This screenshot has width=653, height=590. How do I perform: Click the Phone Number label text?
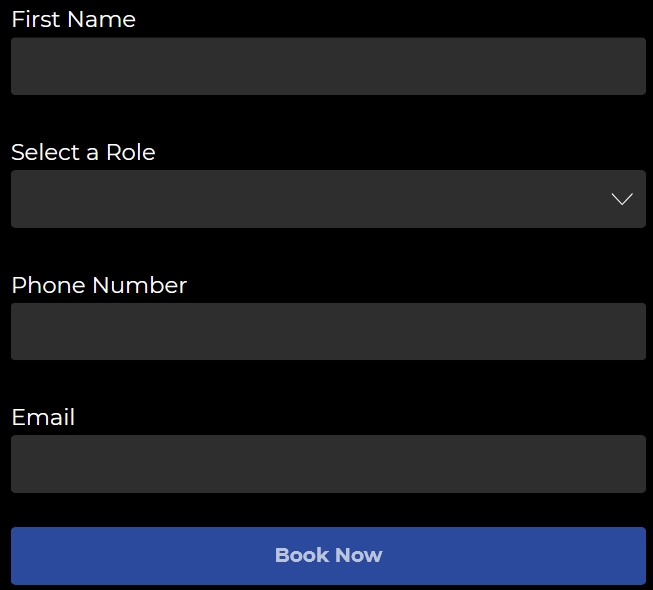click(99, 285)
